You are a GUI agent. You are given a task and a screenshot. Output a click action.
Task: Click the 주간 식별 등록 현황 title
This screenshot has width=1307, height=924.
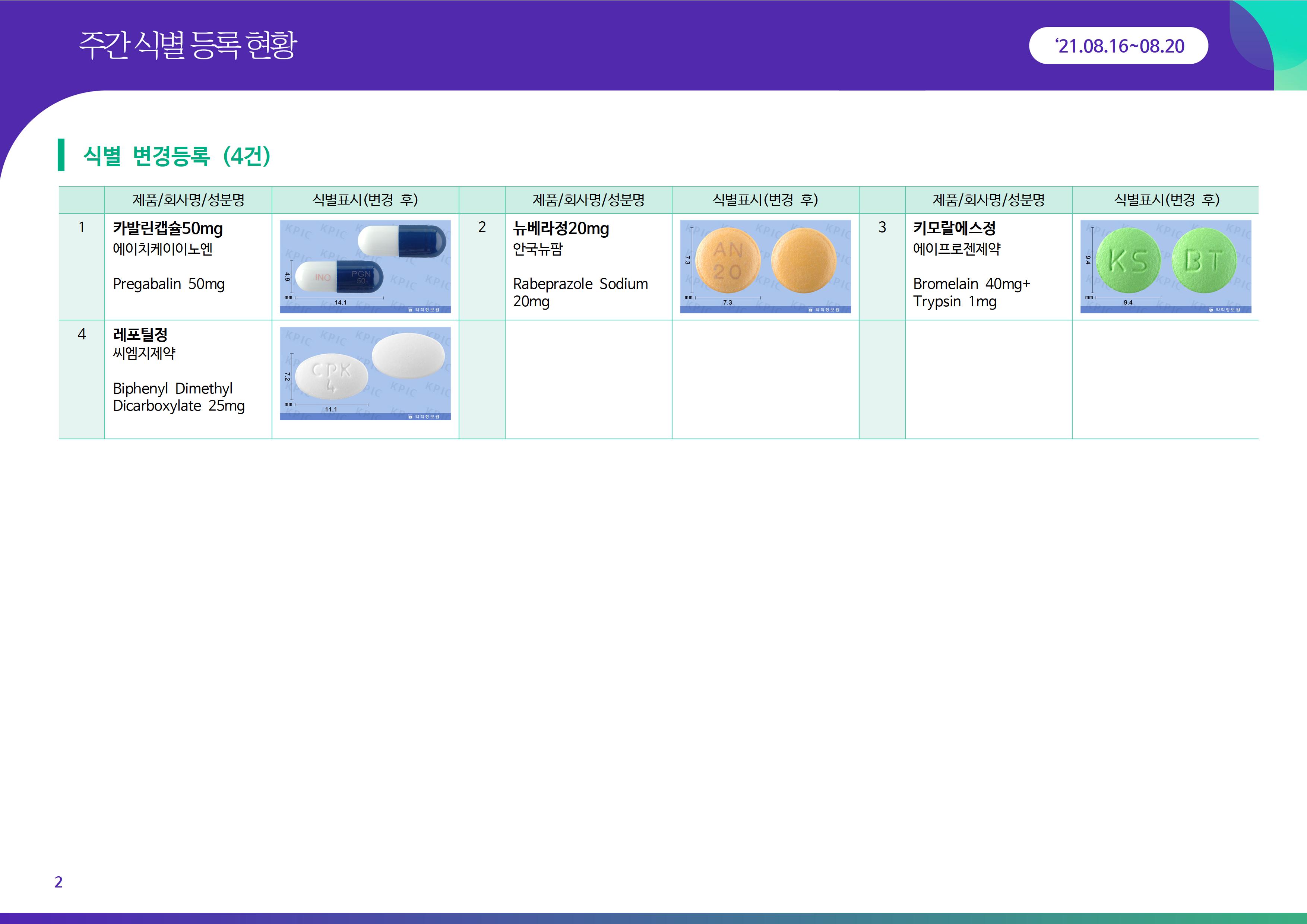click(188, 45)
